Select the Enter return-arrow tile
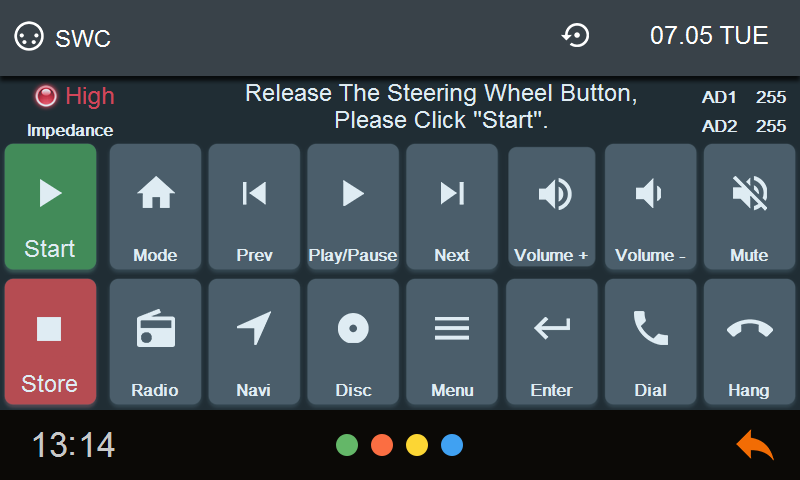This screenshot has width=800, height=480. point(552,341)
